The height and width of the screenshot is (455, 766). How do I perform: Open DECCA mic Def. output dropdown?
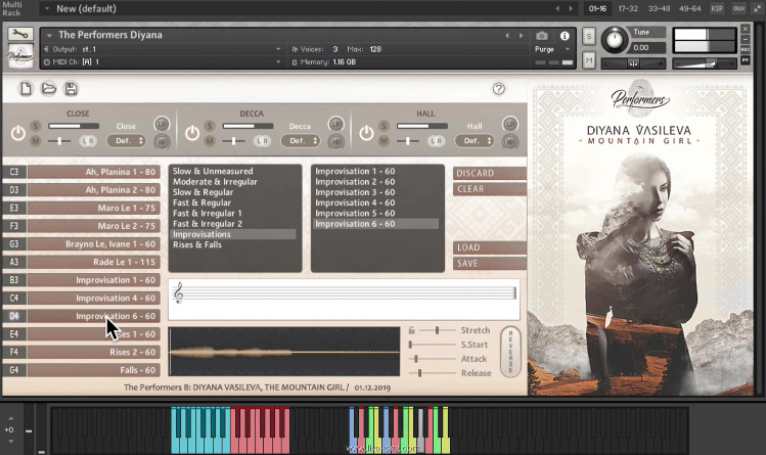click(300, 141)
